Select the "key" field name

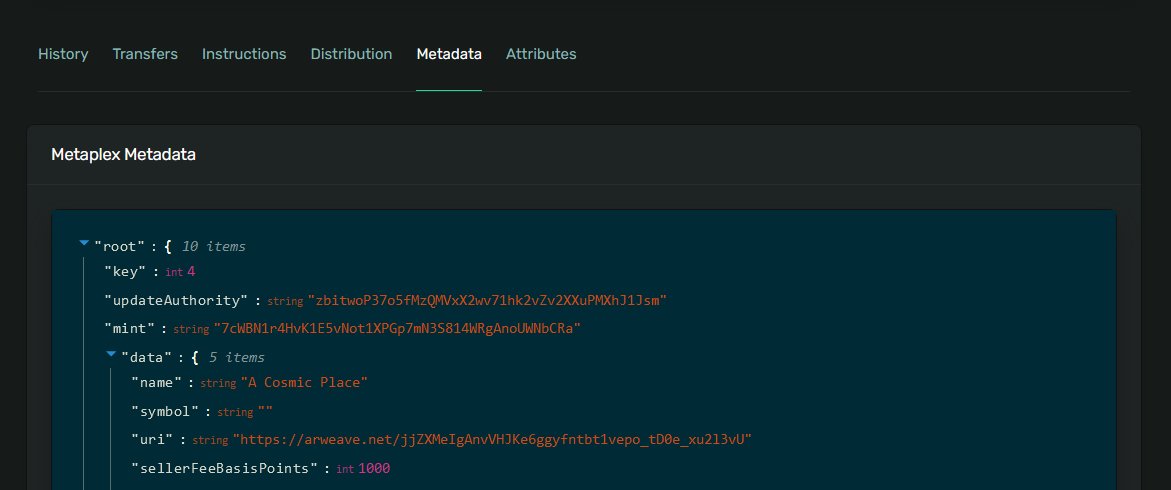[126, 272]
